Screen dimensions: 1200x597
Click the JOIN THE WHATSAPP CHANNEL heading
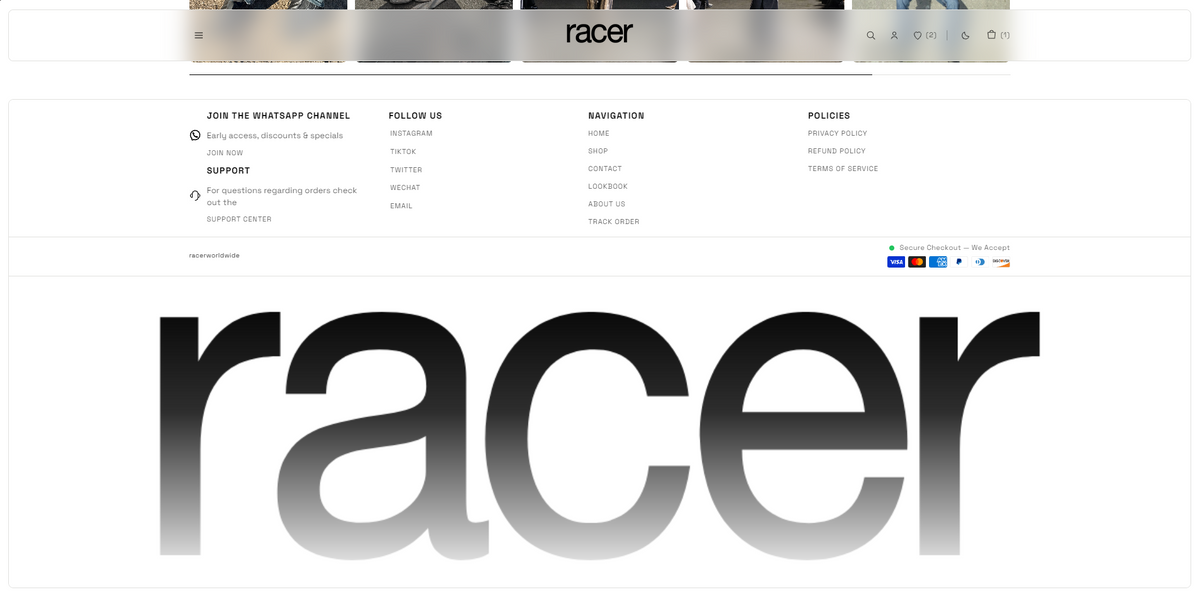click(278, 116)
